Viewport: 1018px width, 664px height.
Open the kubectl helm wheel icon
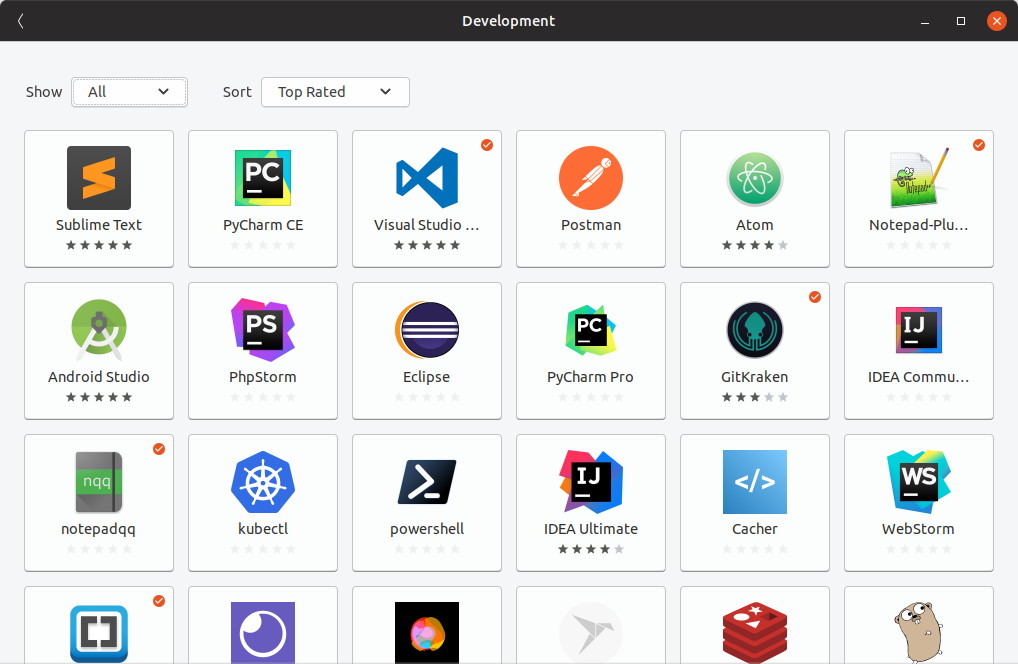click(262, 482)
